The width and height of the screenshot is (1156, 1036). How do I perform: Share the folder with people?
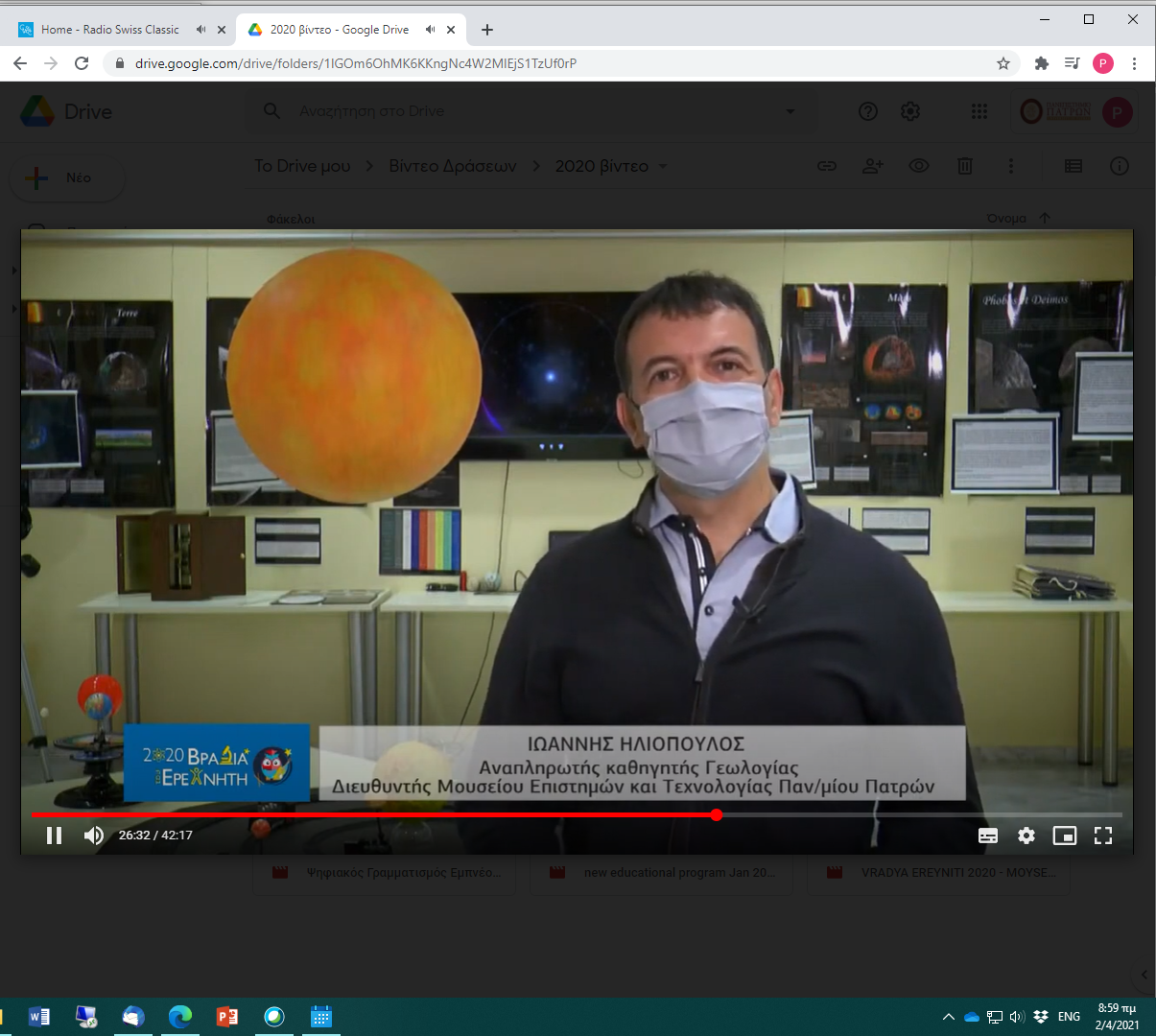click(x=873, y=166)
